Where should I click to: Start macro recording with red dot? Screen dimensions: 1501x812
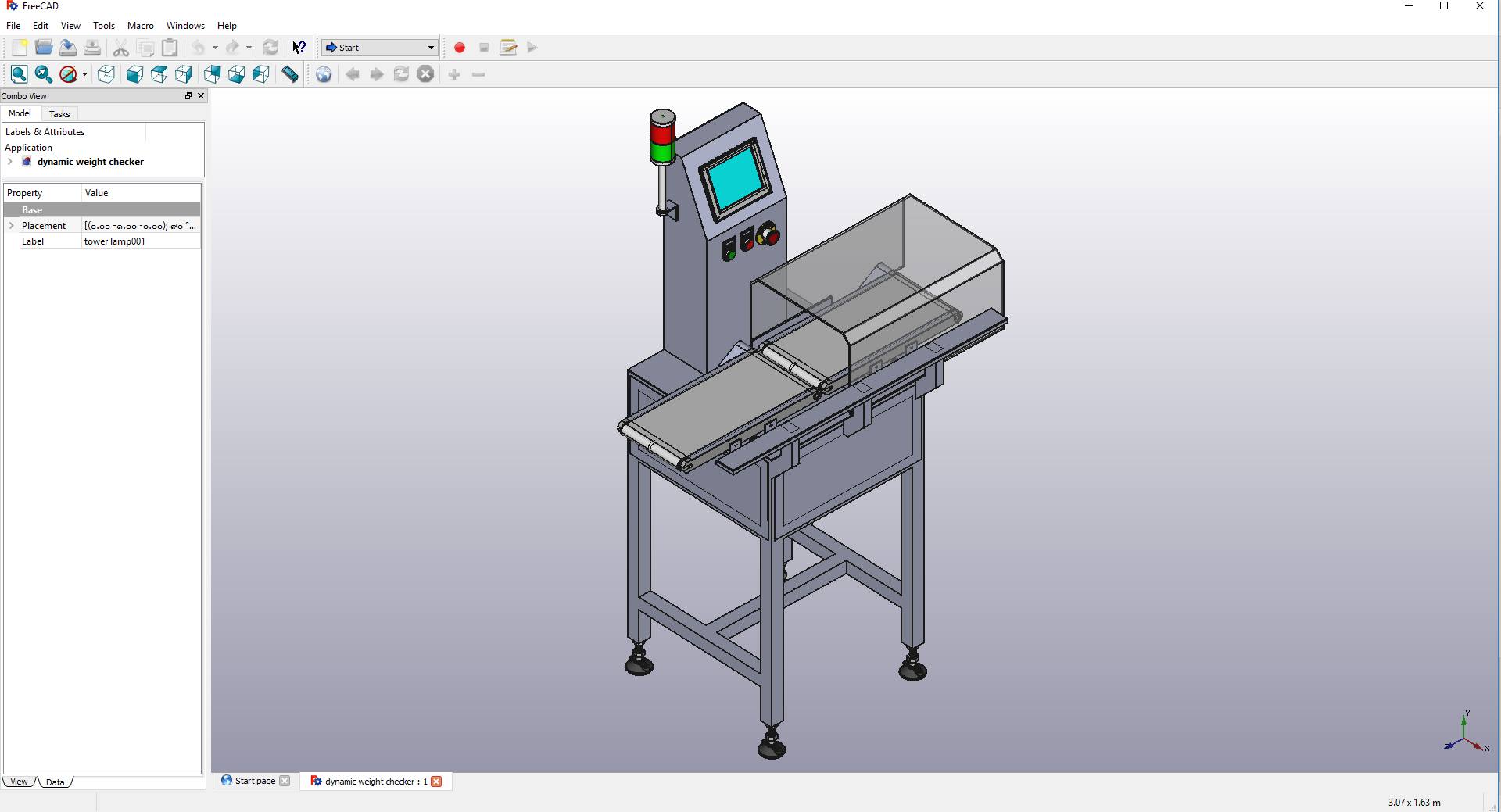pos(460,48)
